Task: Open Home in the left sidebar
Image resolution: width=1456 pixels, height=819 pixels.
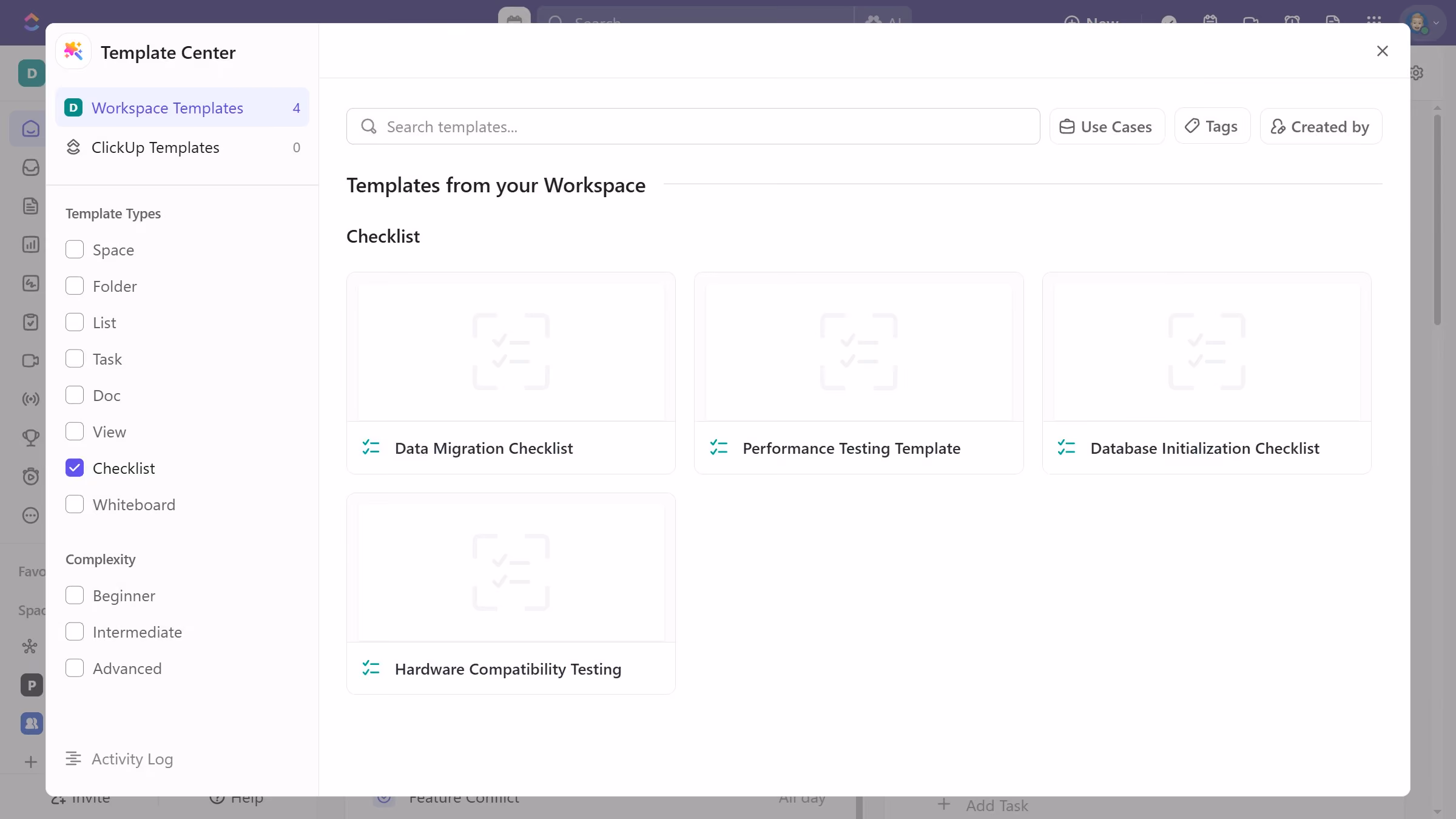Action: tap(30, 129)
